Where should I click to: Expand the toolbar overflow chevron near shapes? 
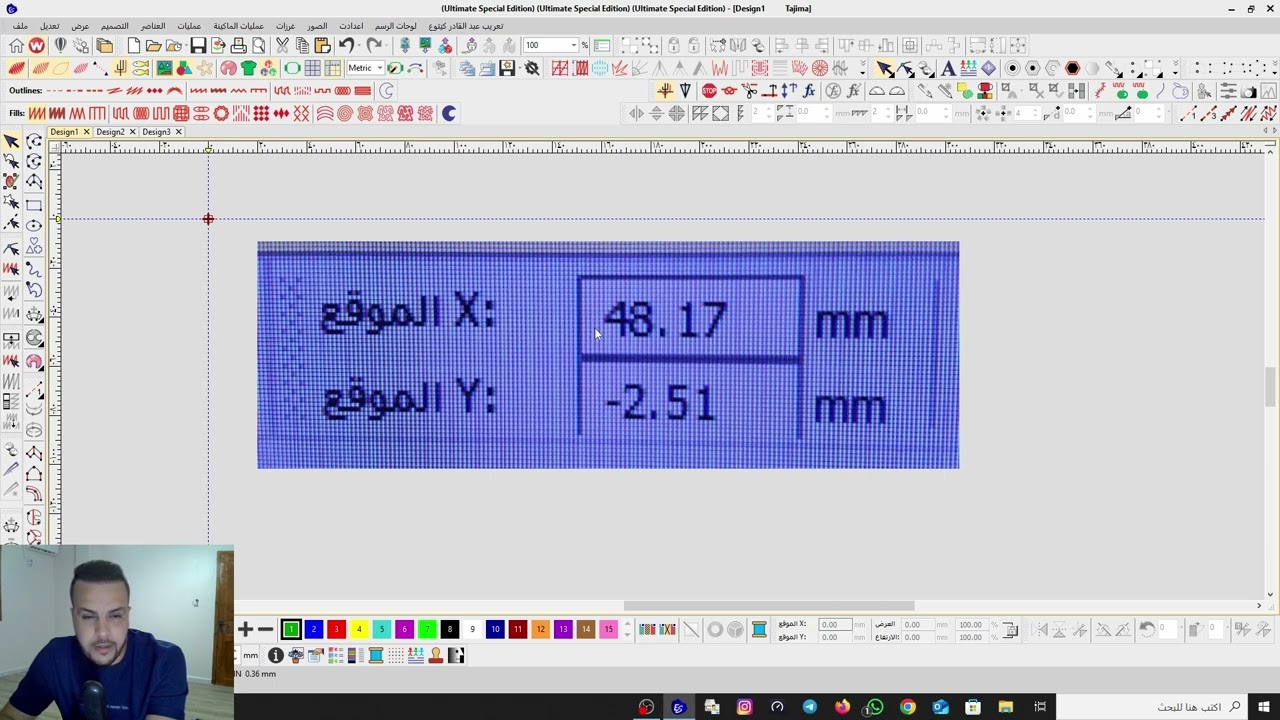pyautogui.click(x=1175, y=68)
